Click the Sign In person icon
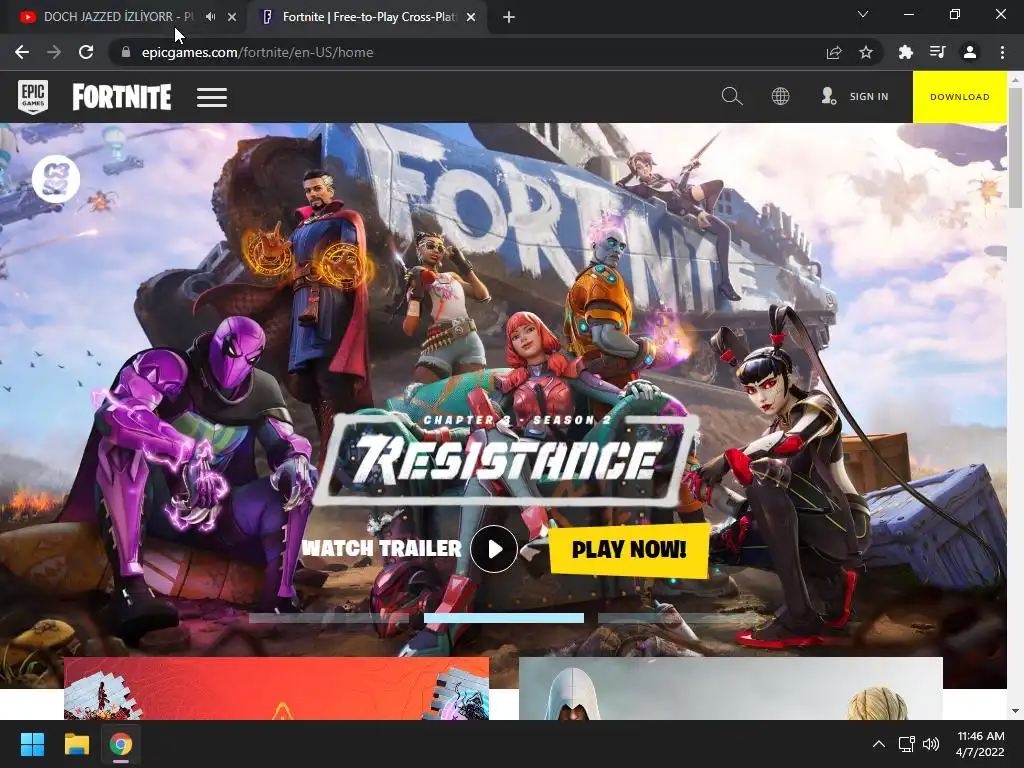The image size is (1024, 768). coord(828,96)
